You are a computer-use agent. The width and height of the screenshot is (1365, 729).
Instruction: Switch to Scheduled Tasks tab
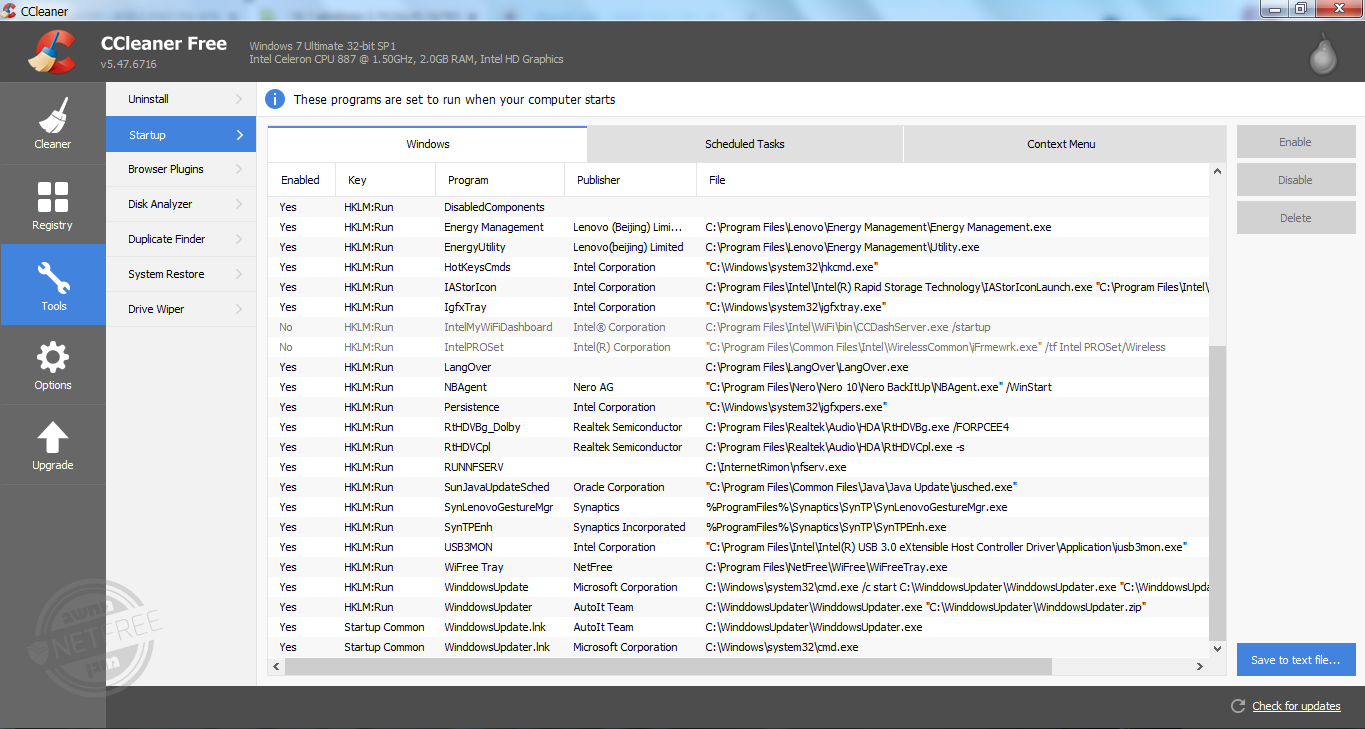click(x=745, y=144)
